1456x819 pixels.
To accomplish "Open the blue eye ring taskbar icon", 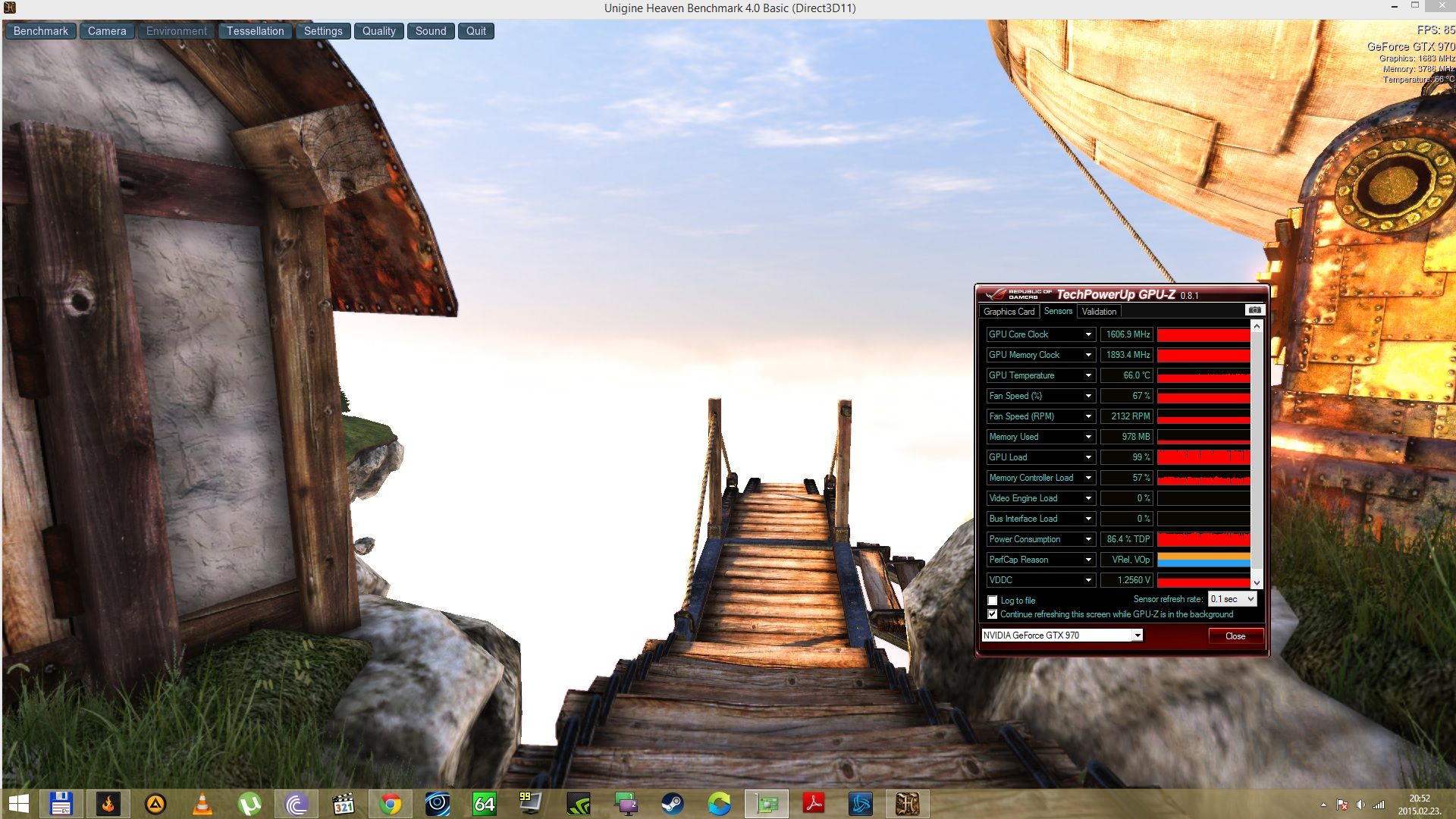I will (438, 804).
